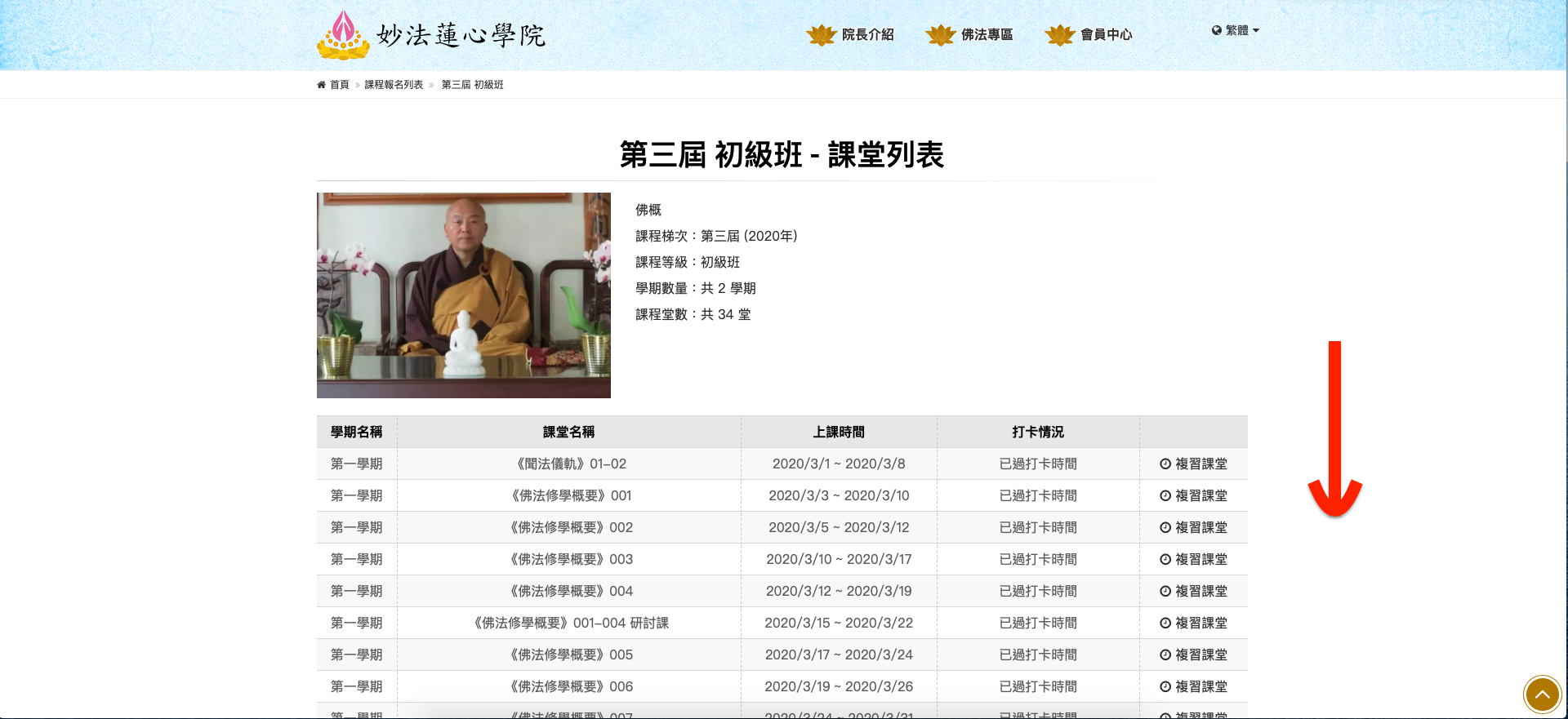Click date range 2020/3/10 ~ 2020/3/17
This screenshot has height=719, width=1568.
(839, 559)
